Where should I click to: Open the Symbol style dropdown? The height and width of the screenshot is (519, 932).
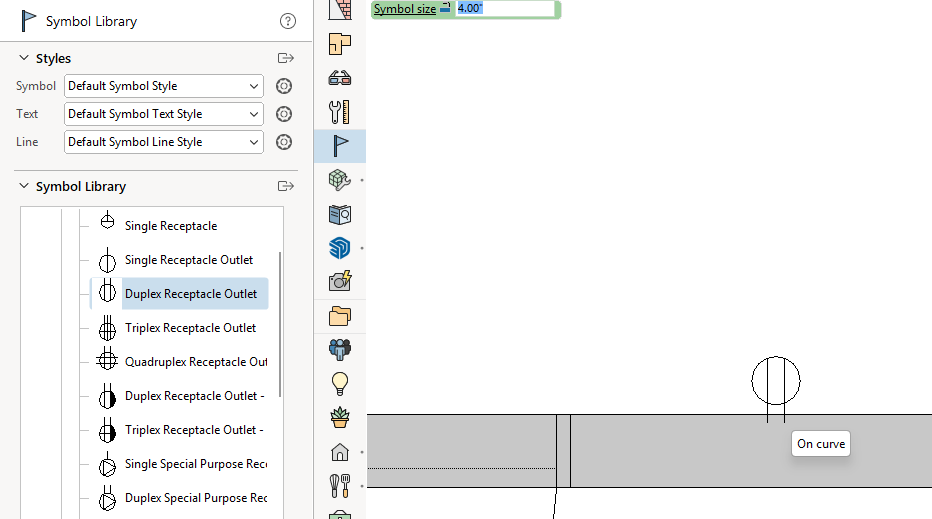[163, 86]
